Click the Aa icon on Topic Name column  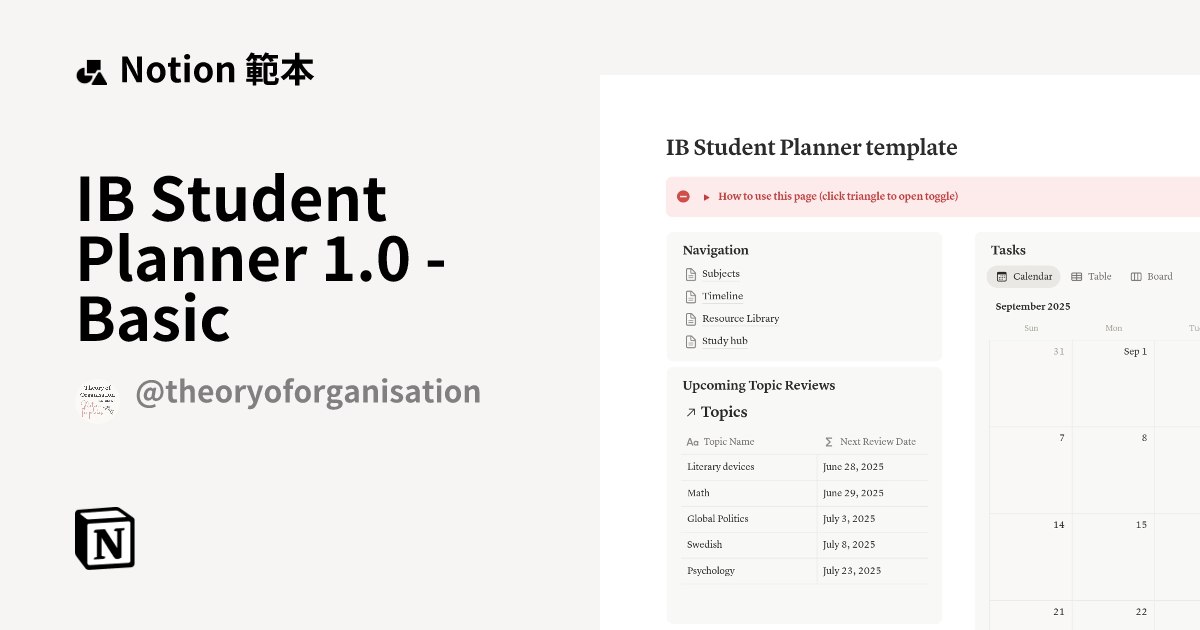point(691,441)
